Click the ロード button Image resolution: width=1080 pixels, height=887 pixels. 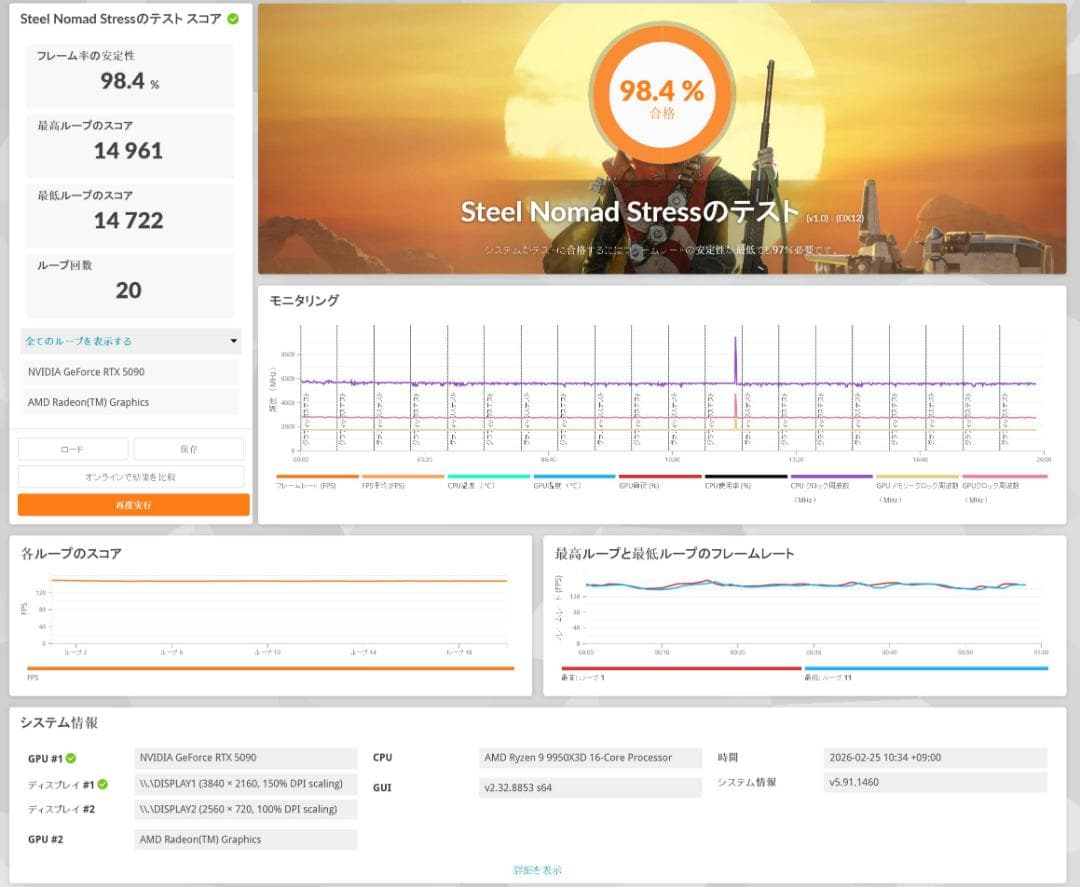click(72, 449)
